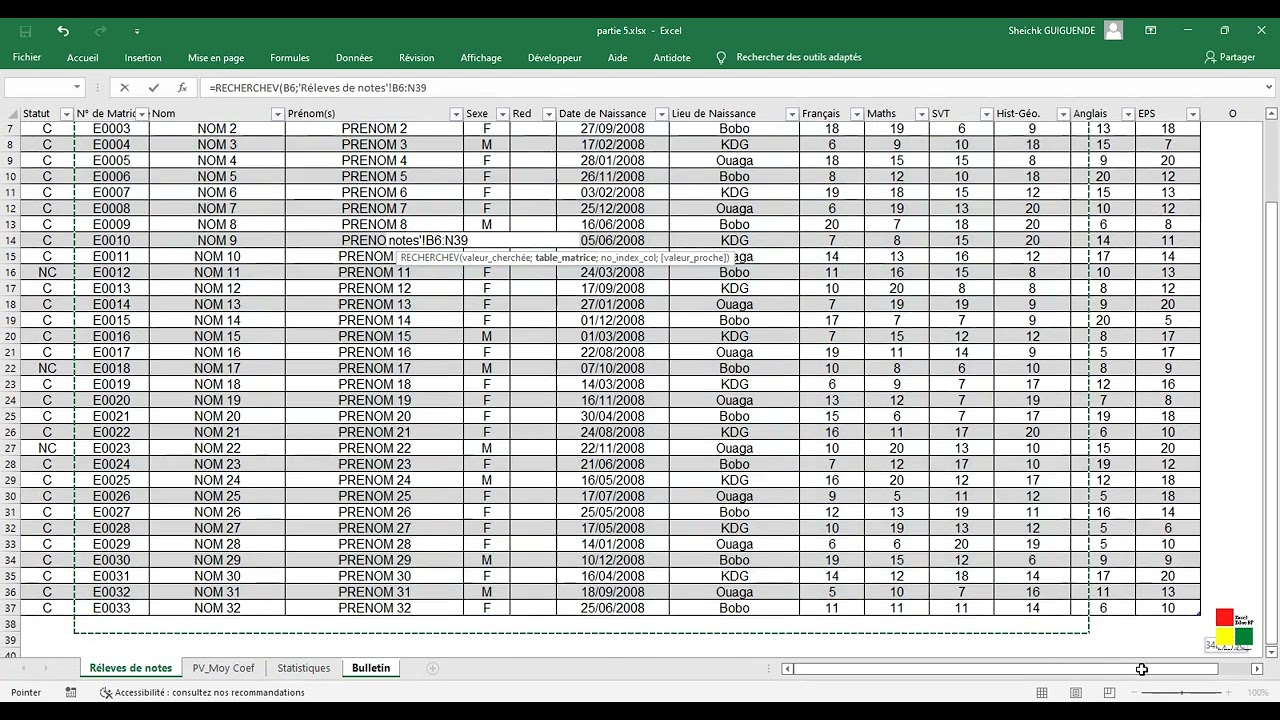Image resolution: width=1280 pixels, height=720 pixels.
Task: Select the PRENOM 30 cell
Action: pyautogui.click(x=375, y=576)
